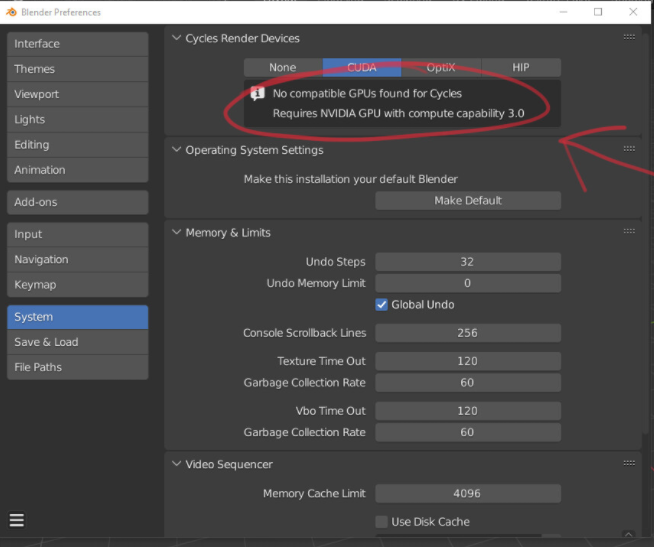
Task: Click the Blender logo in title bar
Action: [x=11, y=12]
